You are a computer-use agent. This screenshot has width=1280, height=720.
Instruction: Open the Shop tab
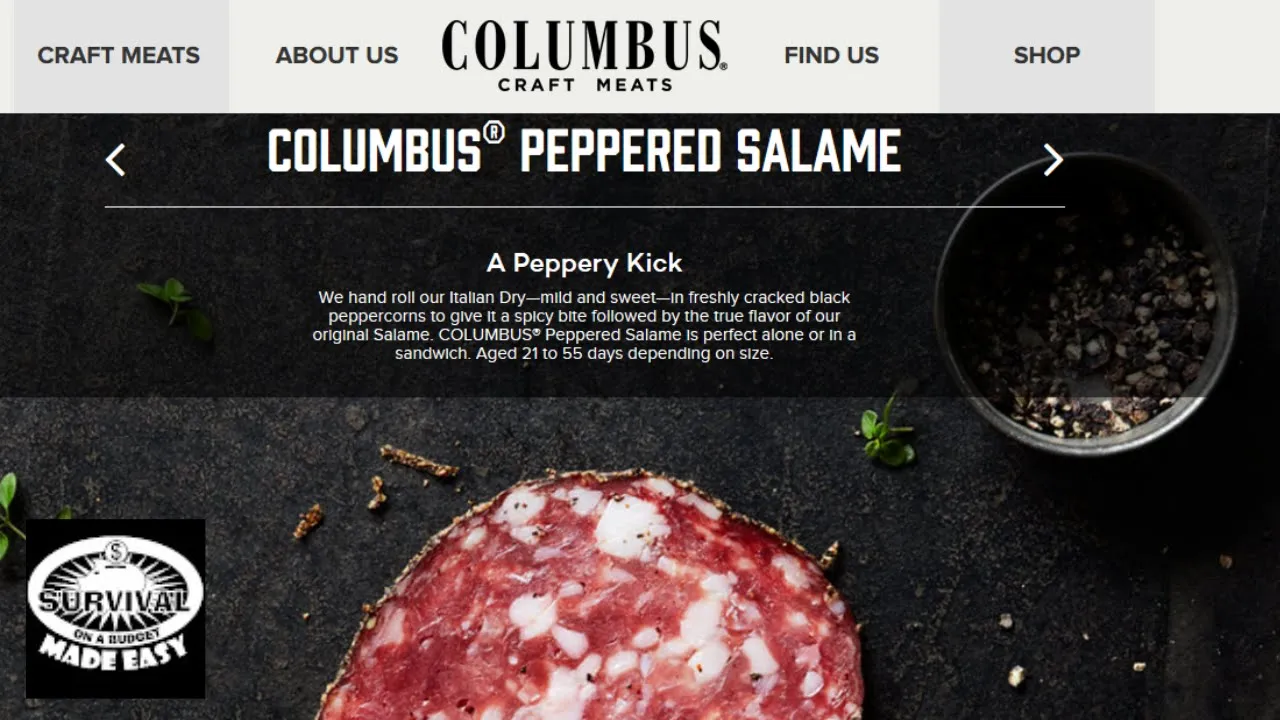1047,55
